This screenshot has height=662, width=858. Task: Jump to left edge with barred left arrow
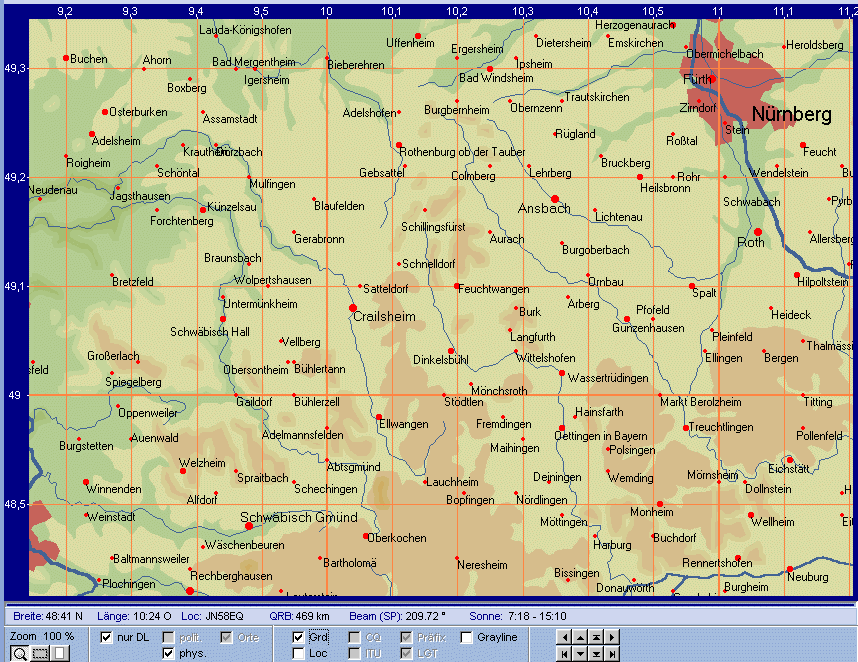564,654
